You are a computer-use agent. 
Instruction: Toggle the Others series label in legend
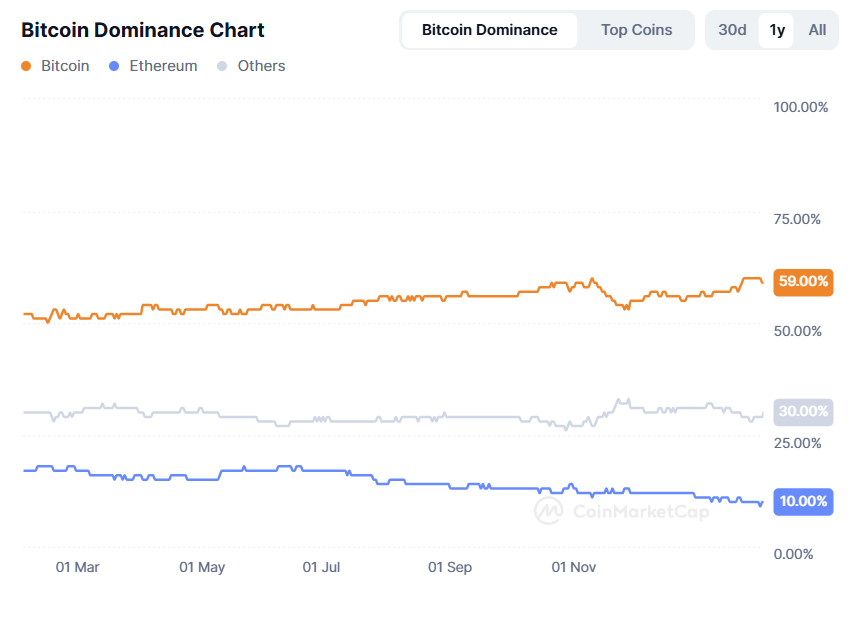(x=261, y=66)
